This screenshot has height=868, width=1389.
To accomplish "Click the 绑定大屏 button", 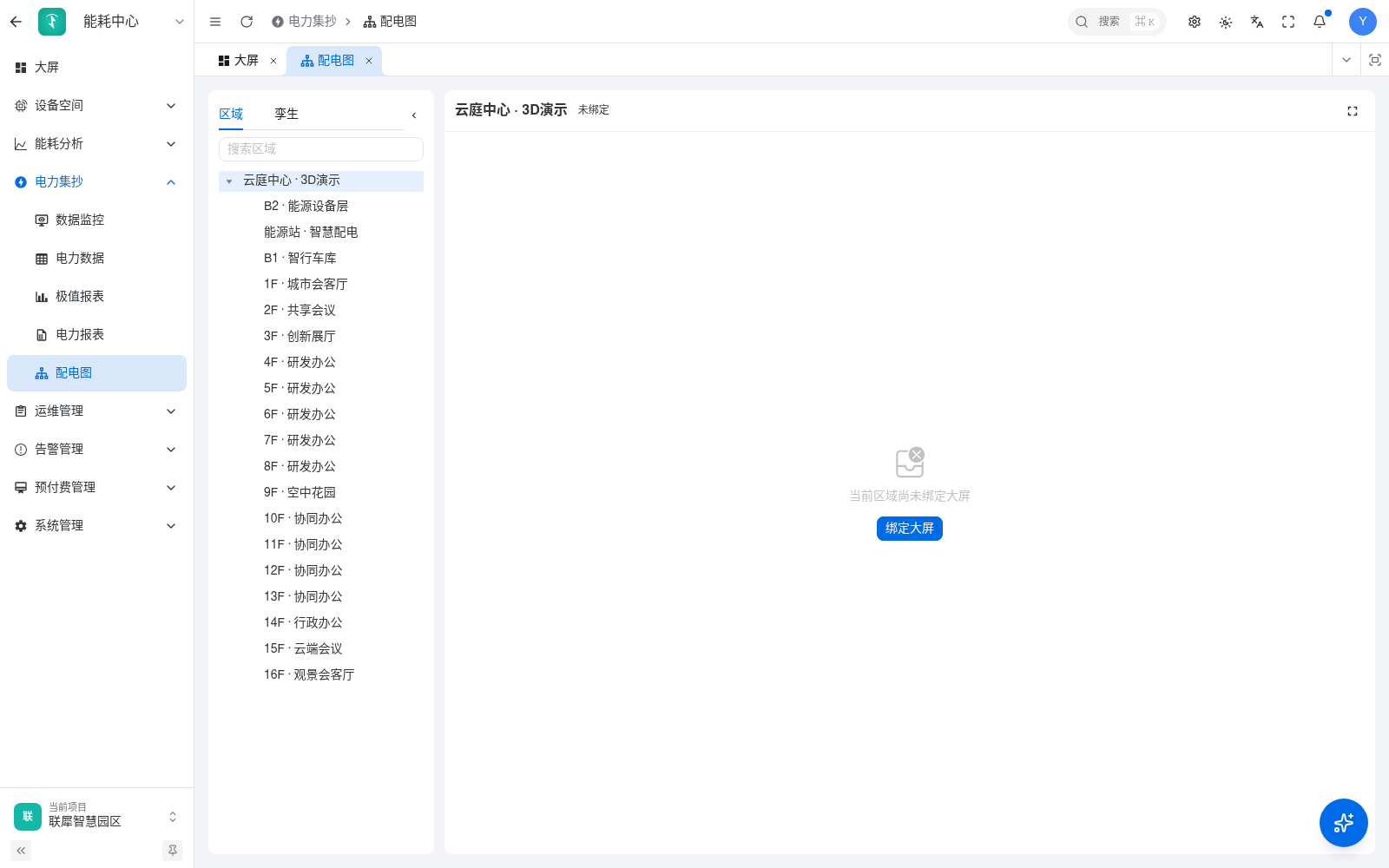I will click(910, 529).
